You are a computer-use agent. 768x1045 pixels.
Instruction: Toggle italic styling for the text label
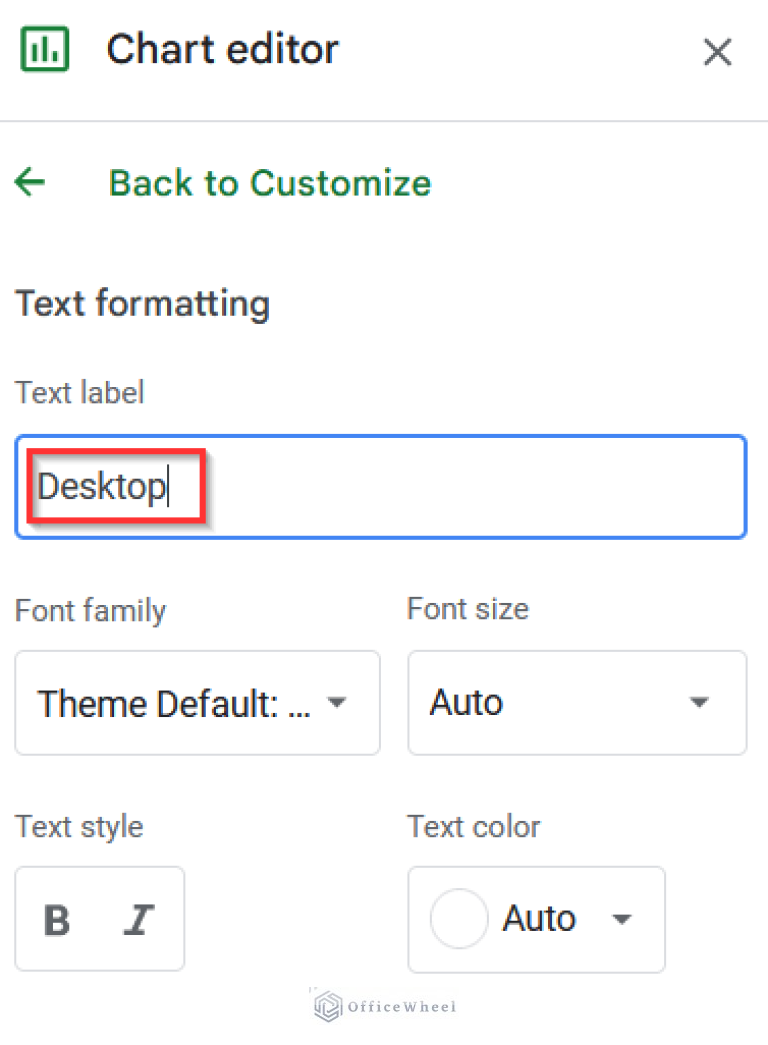[x=140, y=919]
